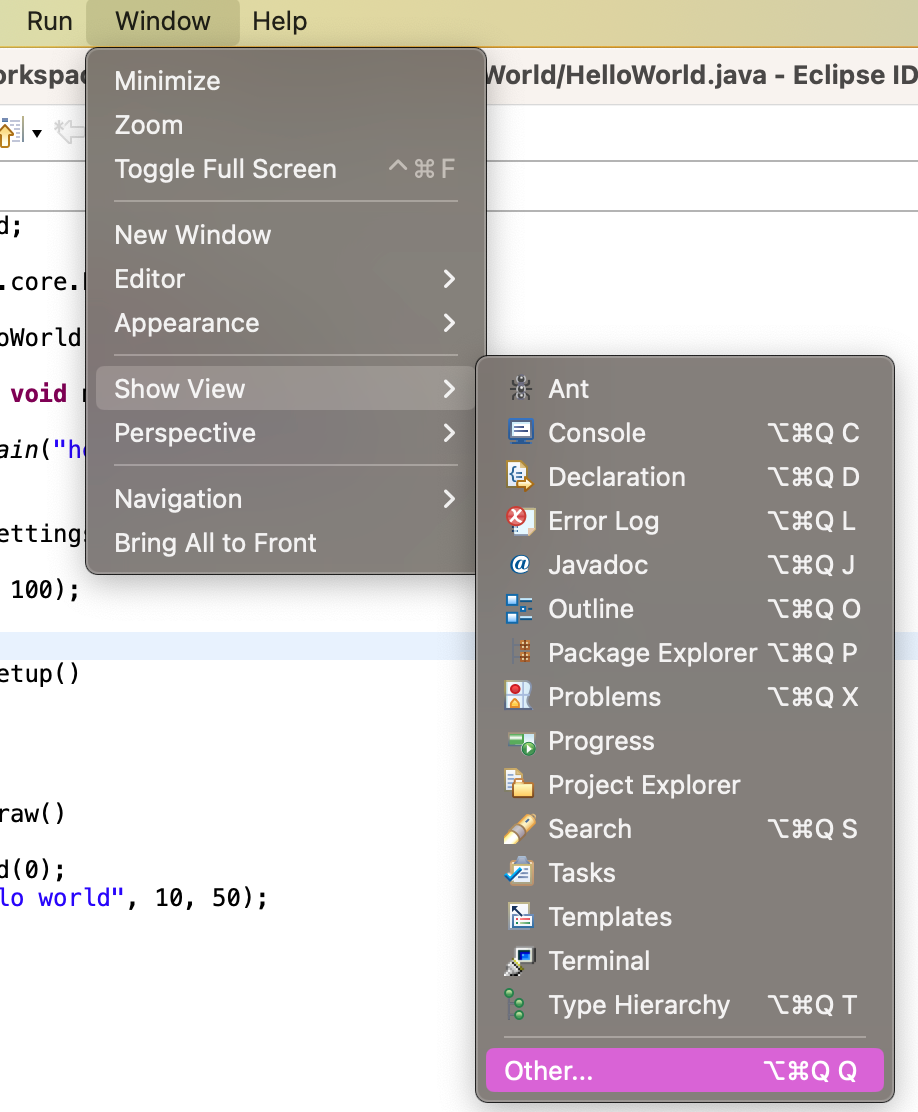Click the Terminal view icon

click(x=519, y=961)
